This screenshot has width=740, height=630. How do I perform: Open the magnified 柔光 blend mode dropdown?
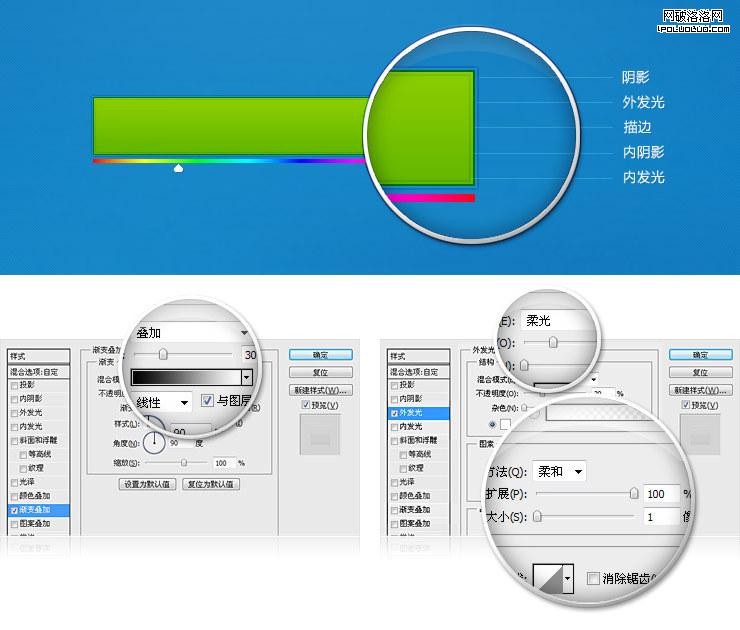(x=558, y=321)
